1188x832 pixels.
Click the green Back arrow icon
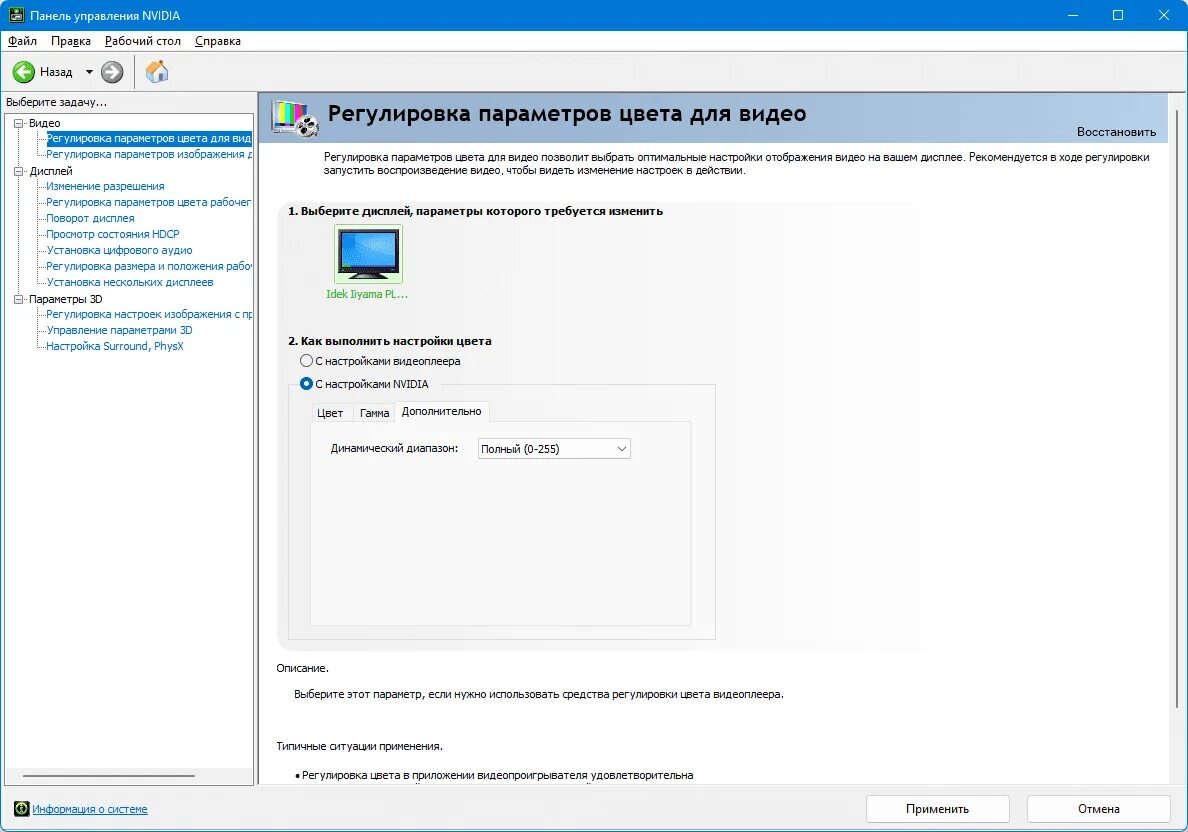[23, 72]
